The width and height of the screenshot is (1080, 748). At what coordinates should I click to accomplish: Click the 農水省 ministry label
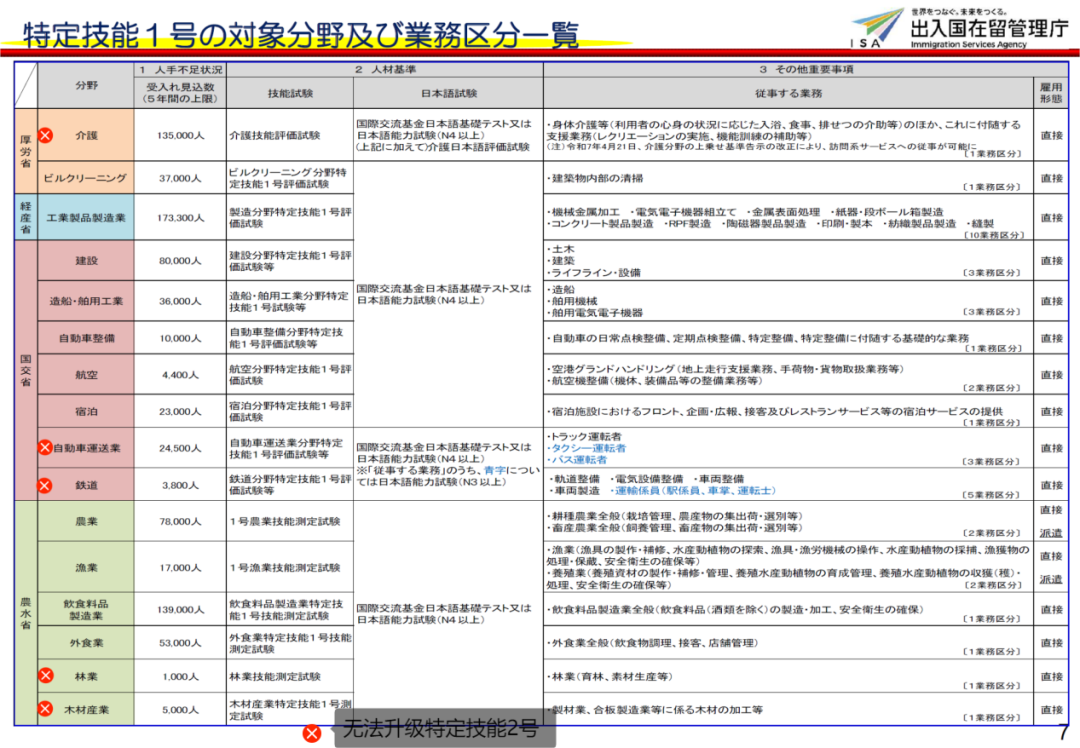[25, 613]
